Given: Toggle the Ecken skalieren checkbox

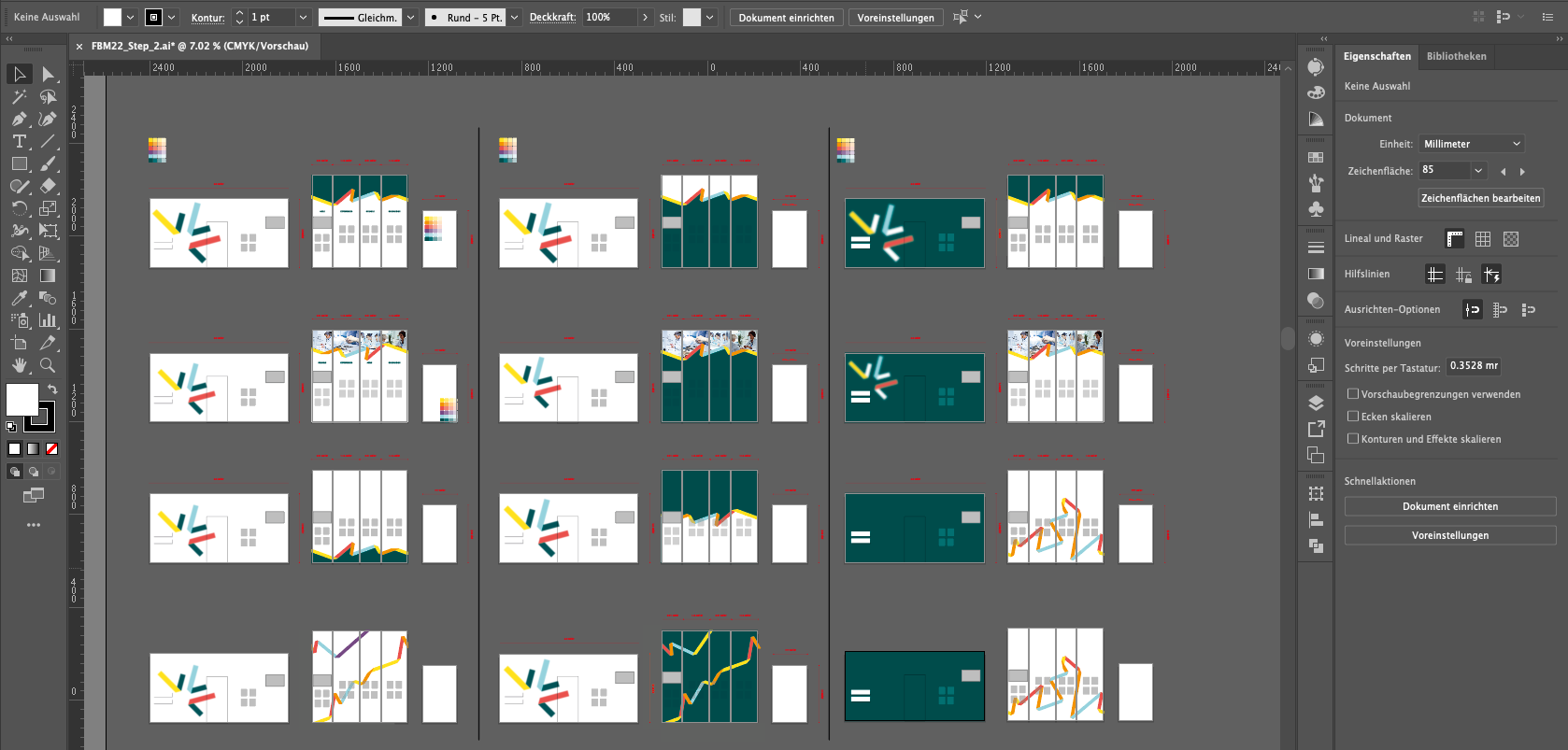Looking at the screenshot, I should point(1352,417).
